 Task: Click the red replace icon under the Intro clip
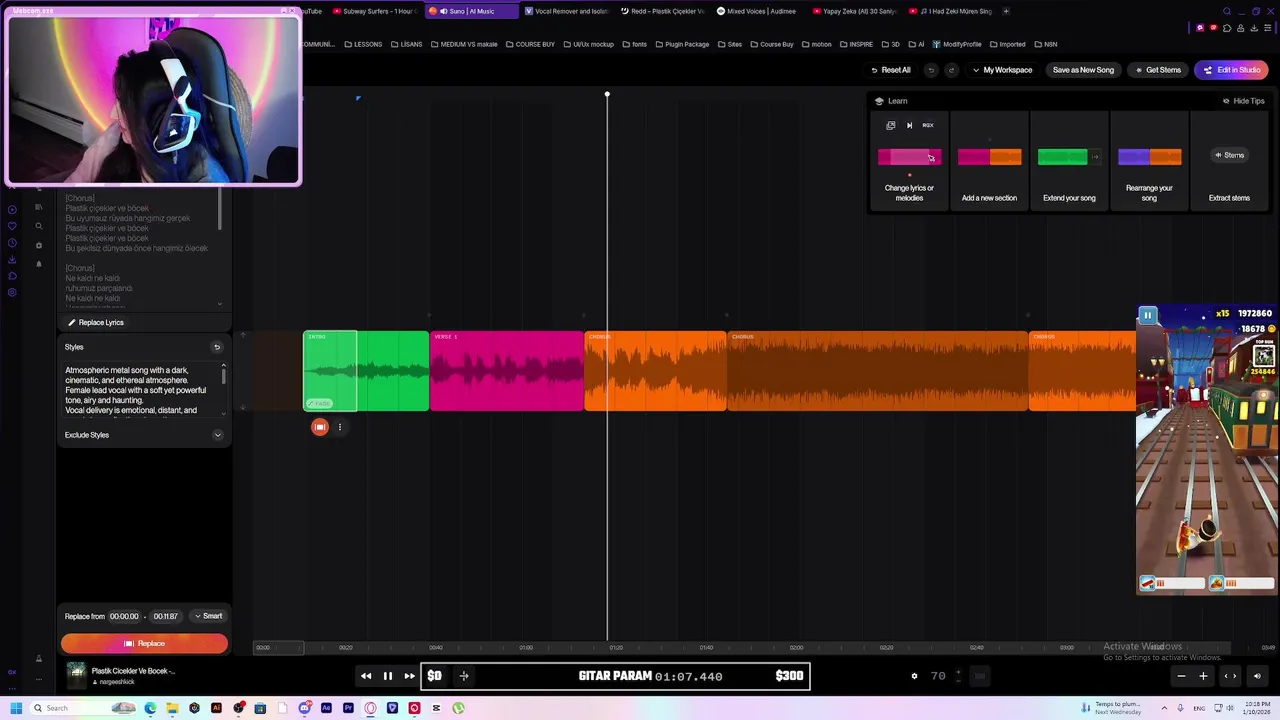pos(319,427)
